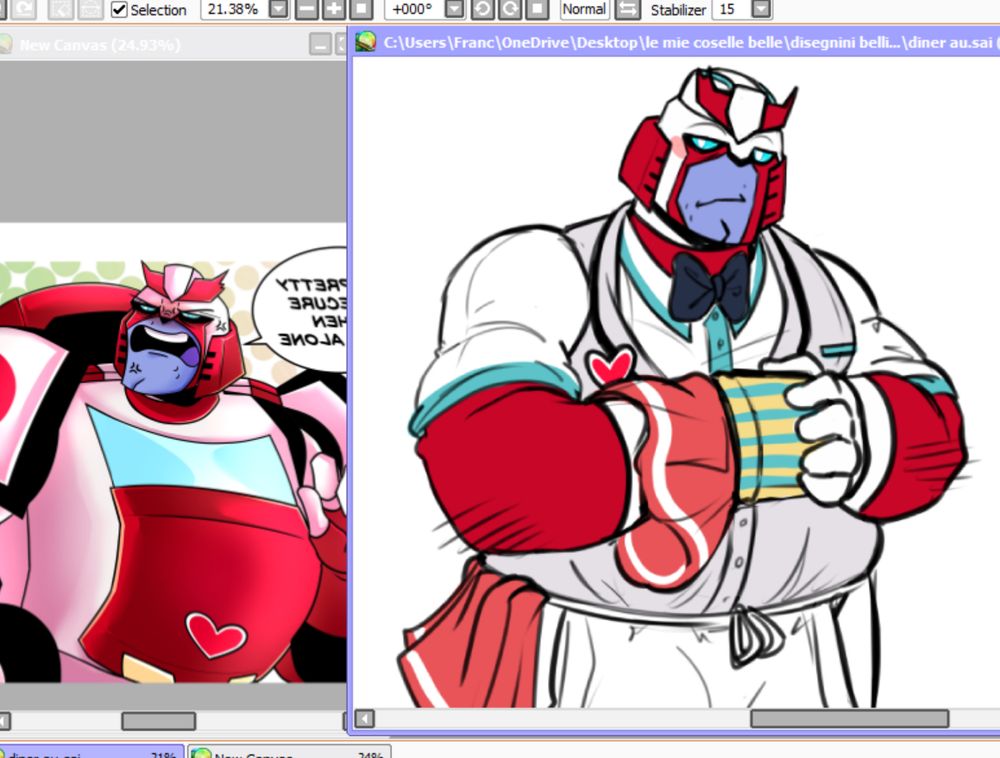Image resolution: width=1000 pixels, height=758 pixels.
Task: Reset zoom with the square button beside plus
Action: [x=361, y=9]
